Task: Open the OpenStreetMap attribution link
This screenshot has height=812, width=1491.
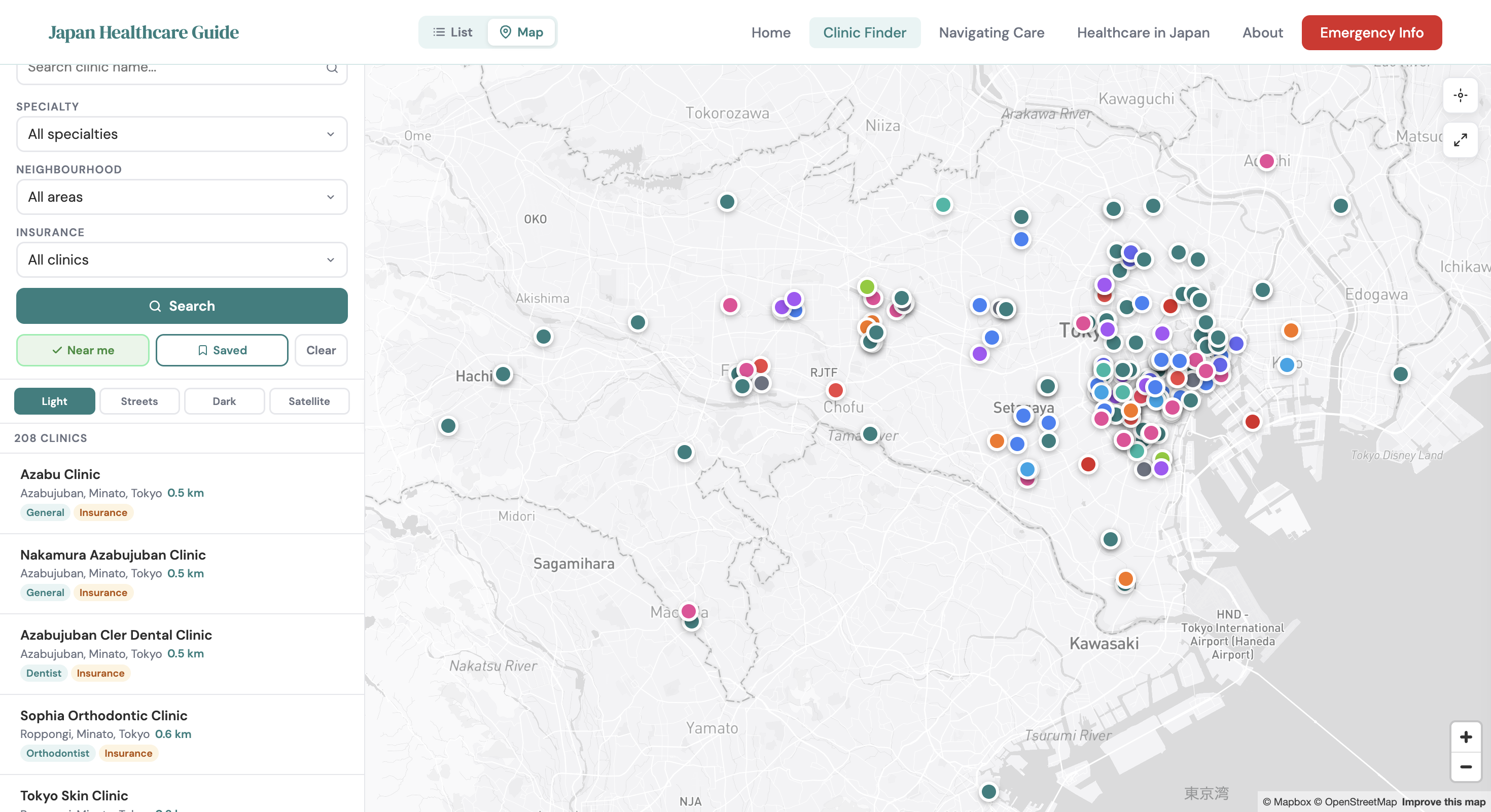Action: point(1355,802)
